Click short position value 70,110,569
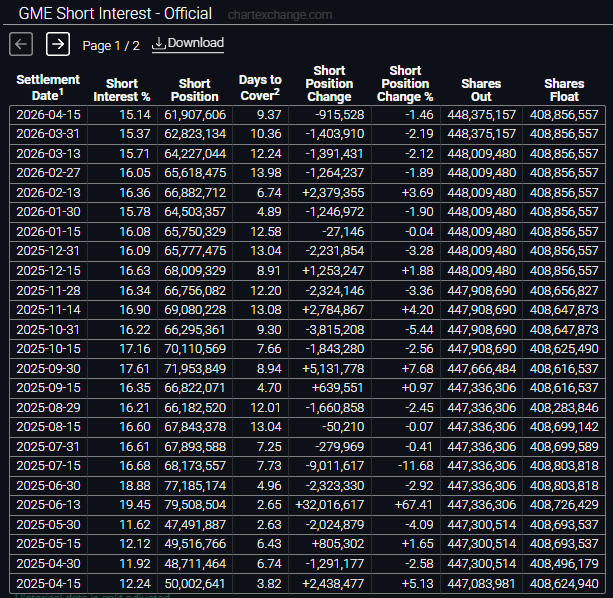 pyautogui.click(x=195, y=349)
